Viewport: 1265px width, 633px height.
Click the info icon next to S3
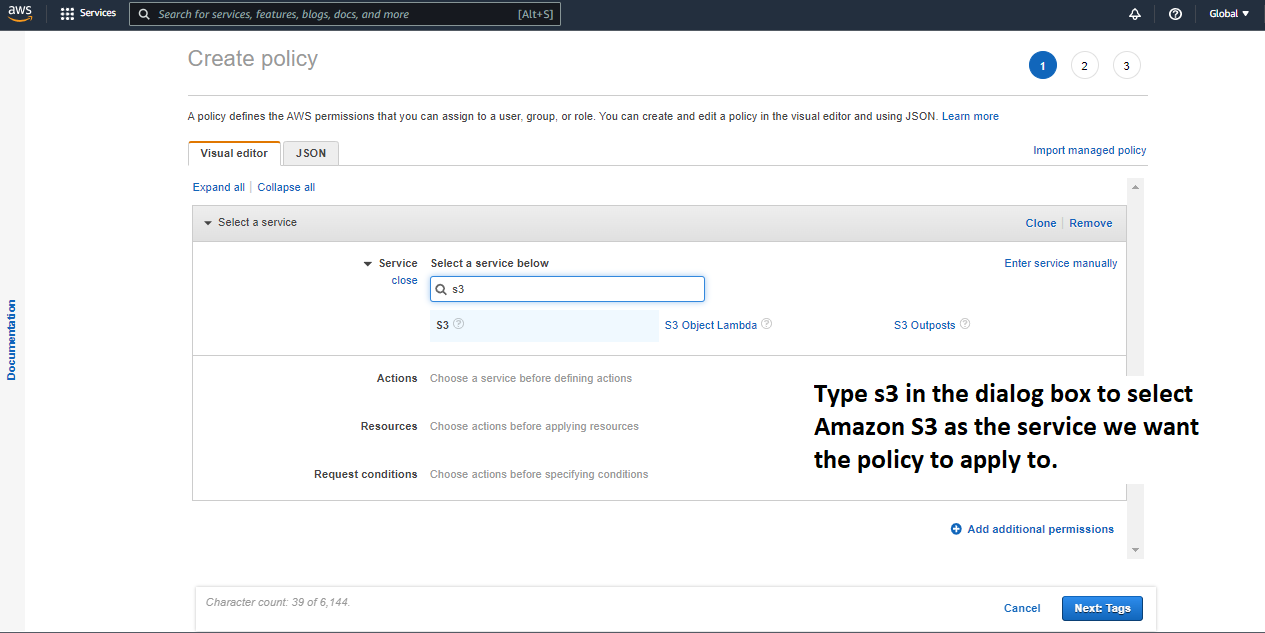(x=459, y=324)
